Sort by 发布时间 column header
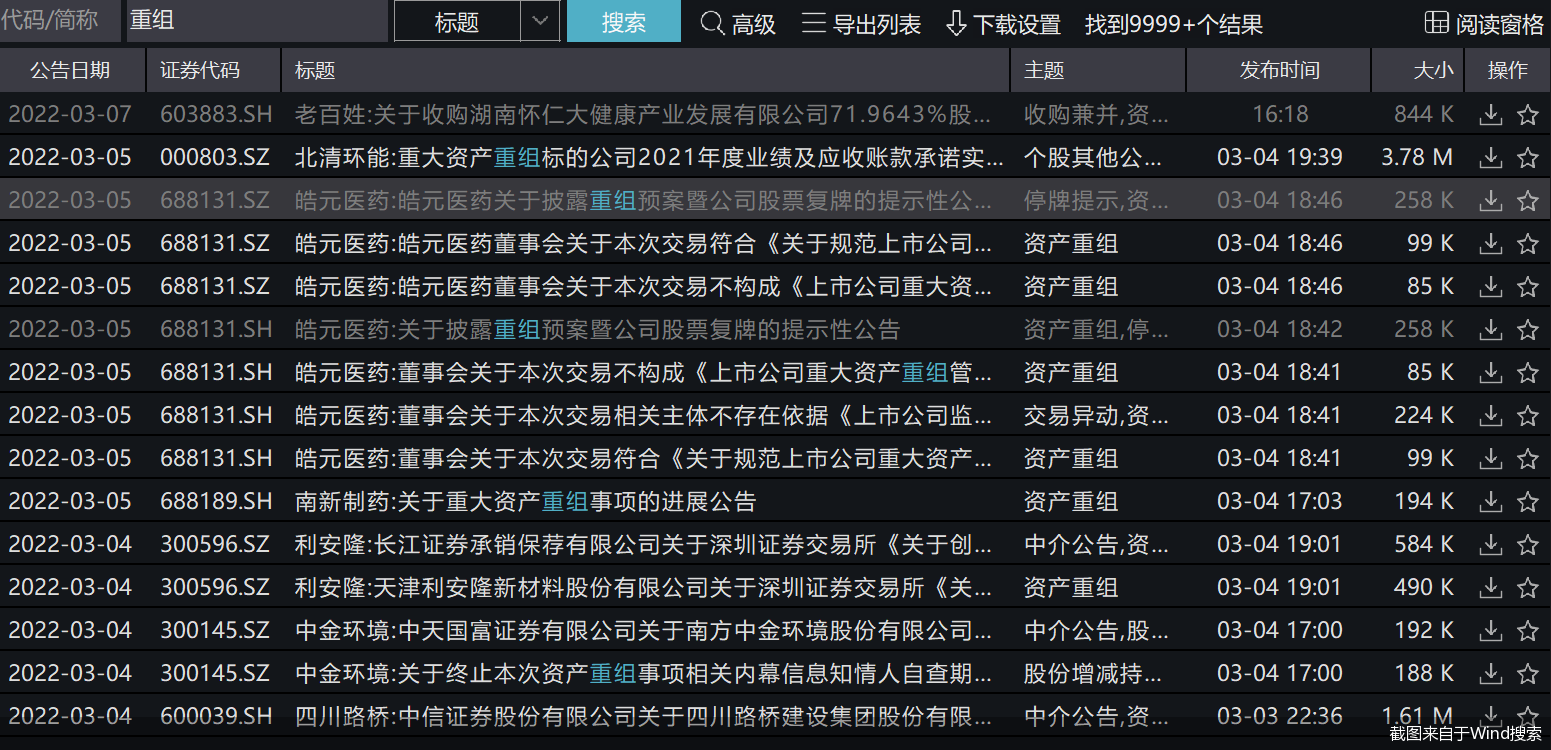 click(1279, 70)
